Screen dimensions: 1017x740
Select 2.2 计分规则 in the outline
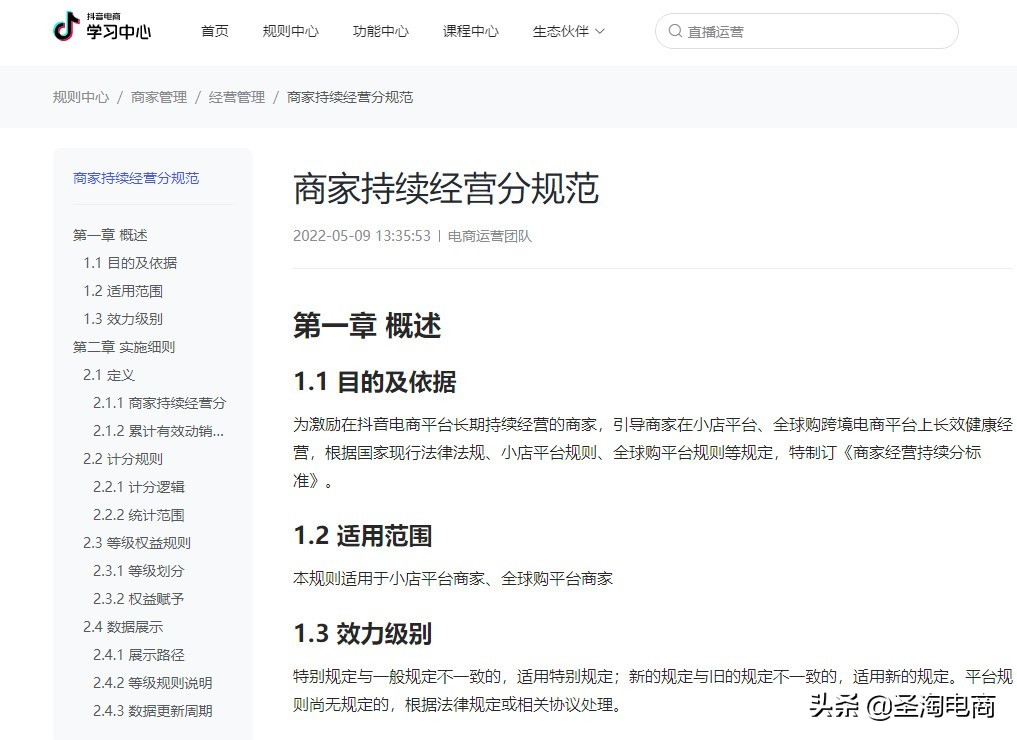pos(123,459)
